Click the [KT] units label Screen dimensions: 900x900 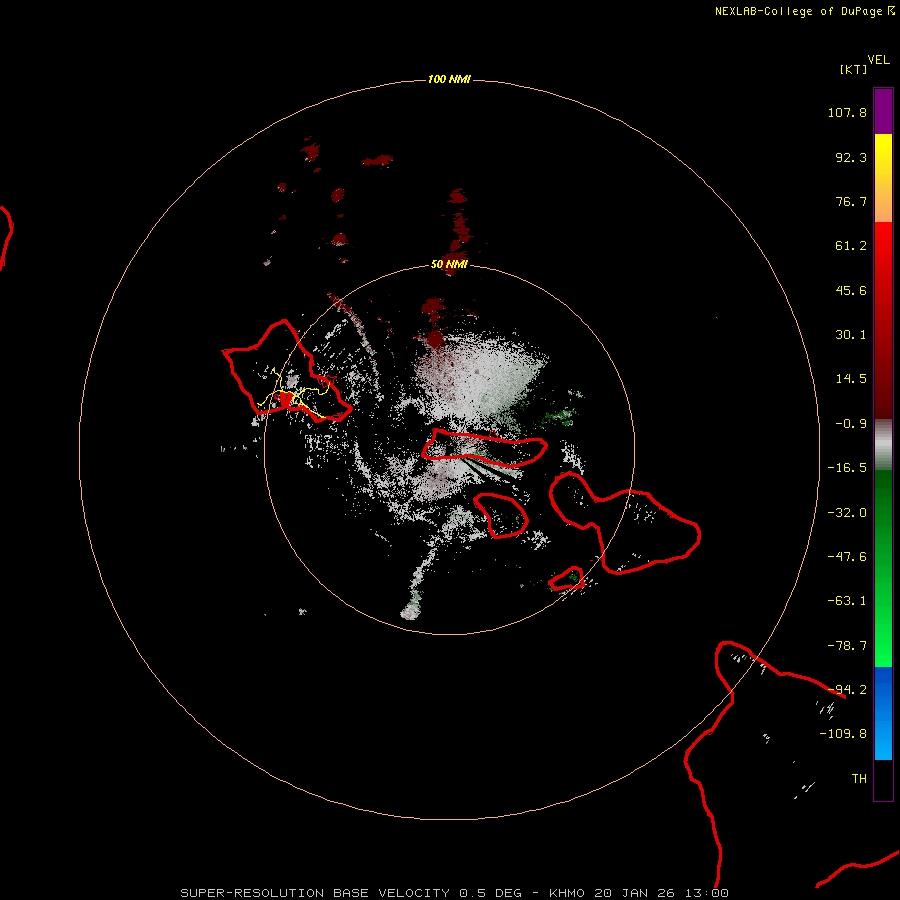[x=853, y=69]
